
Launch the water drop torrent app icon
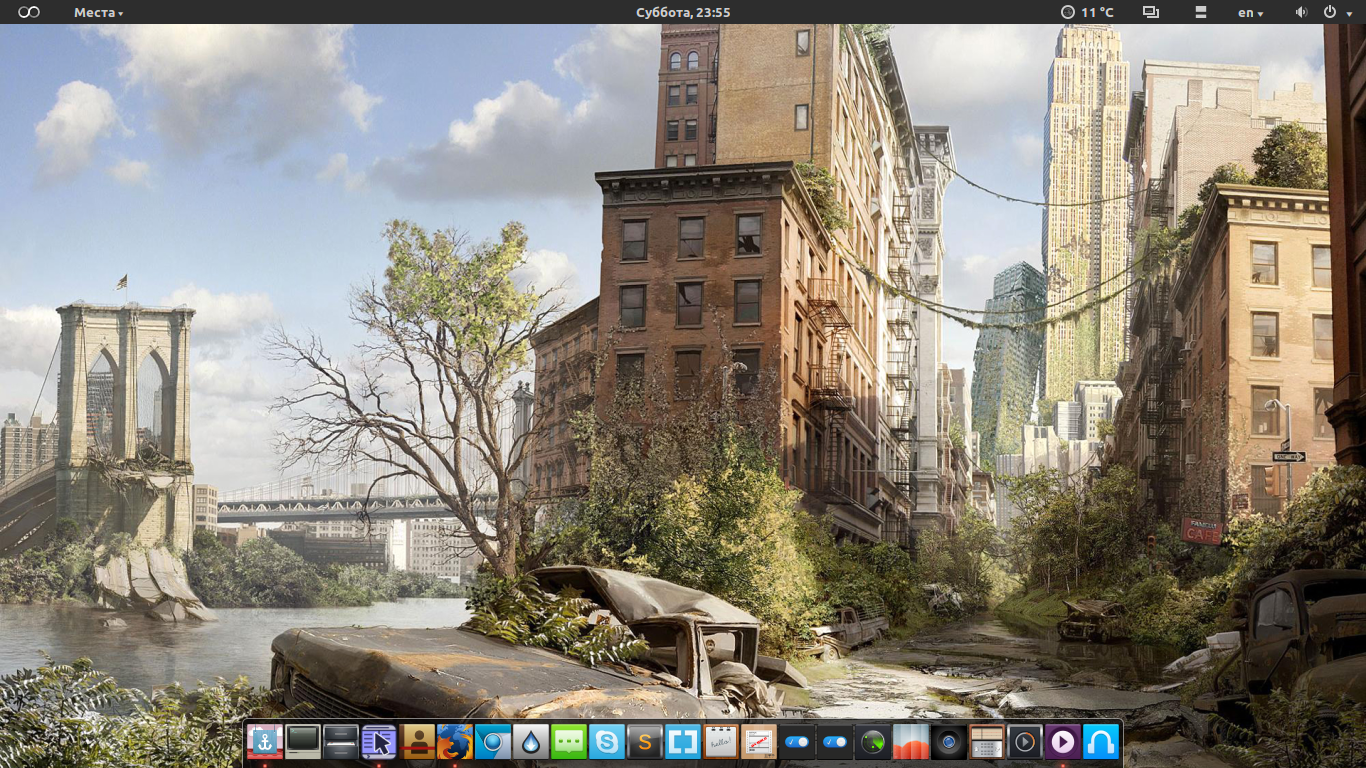531,742
